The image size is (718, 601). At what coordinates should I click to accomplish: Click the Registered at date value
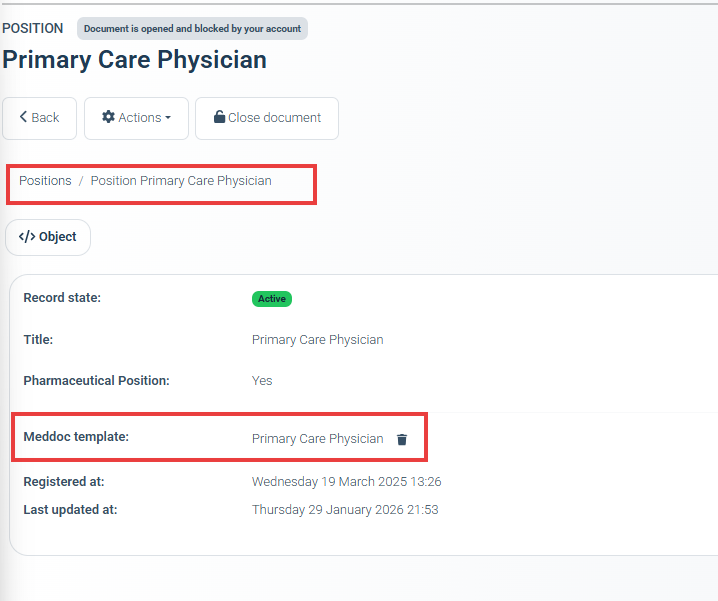coord(346,482)
